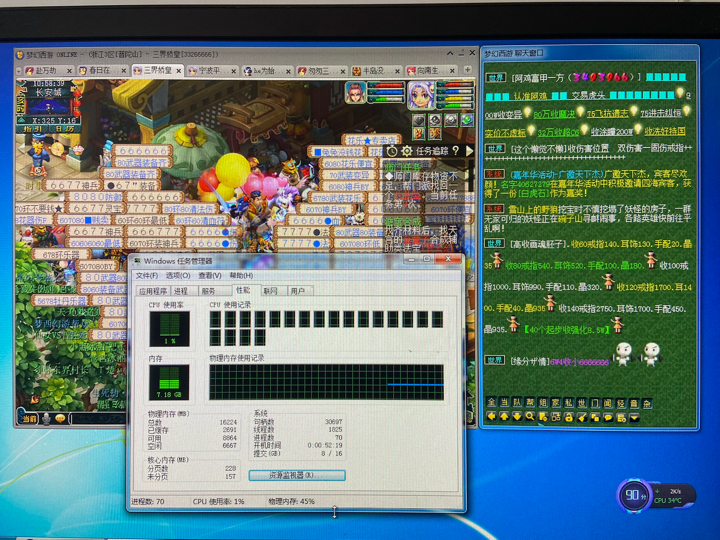Viewport: 720px width, 540px height.
Task: Click the pink-haired character portrait
Action: coord(355,92)
